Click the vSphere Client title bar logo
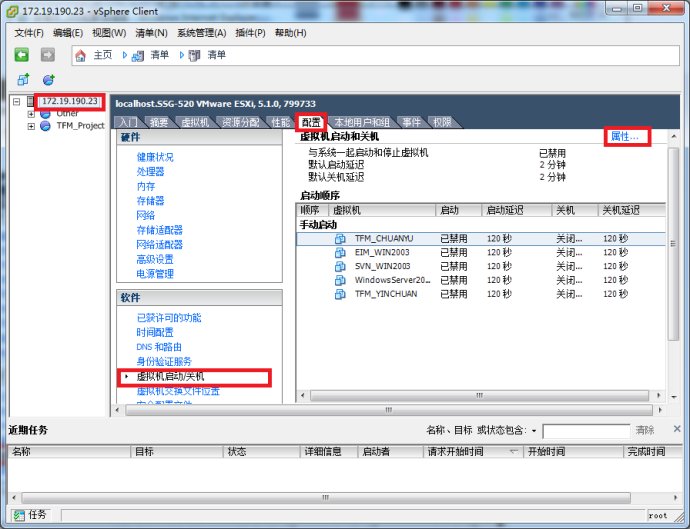 tap(12, 11)
